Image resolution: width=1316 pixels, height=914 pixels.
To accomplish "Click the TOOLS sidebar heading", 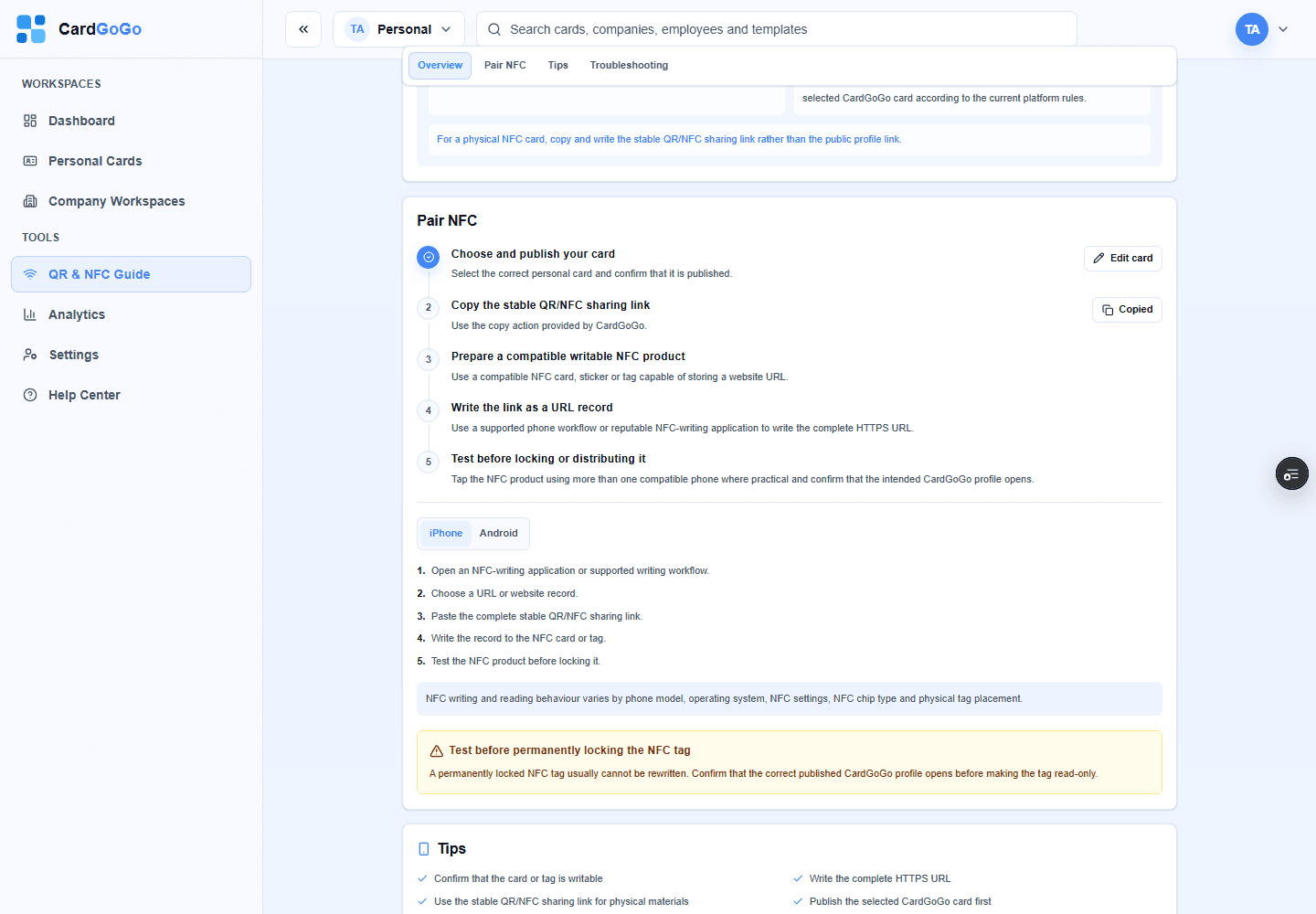I will [40, 238].
